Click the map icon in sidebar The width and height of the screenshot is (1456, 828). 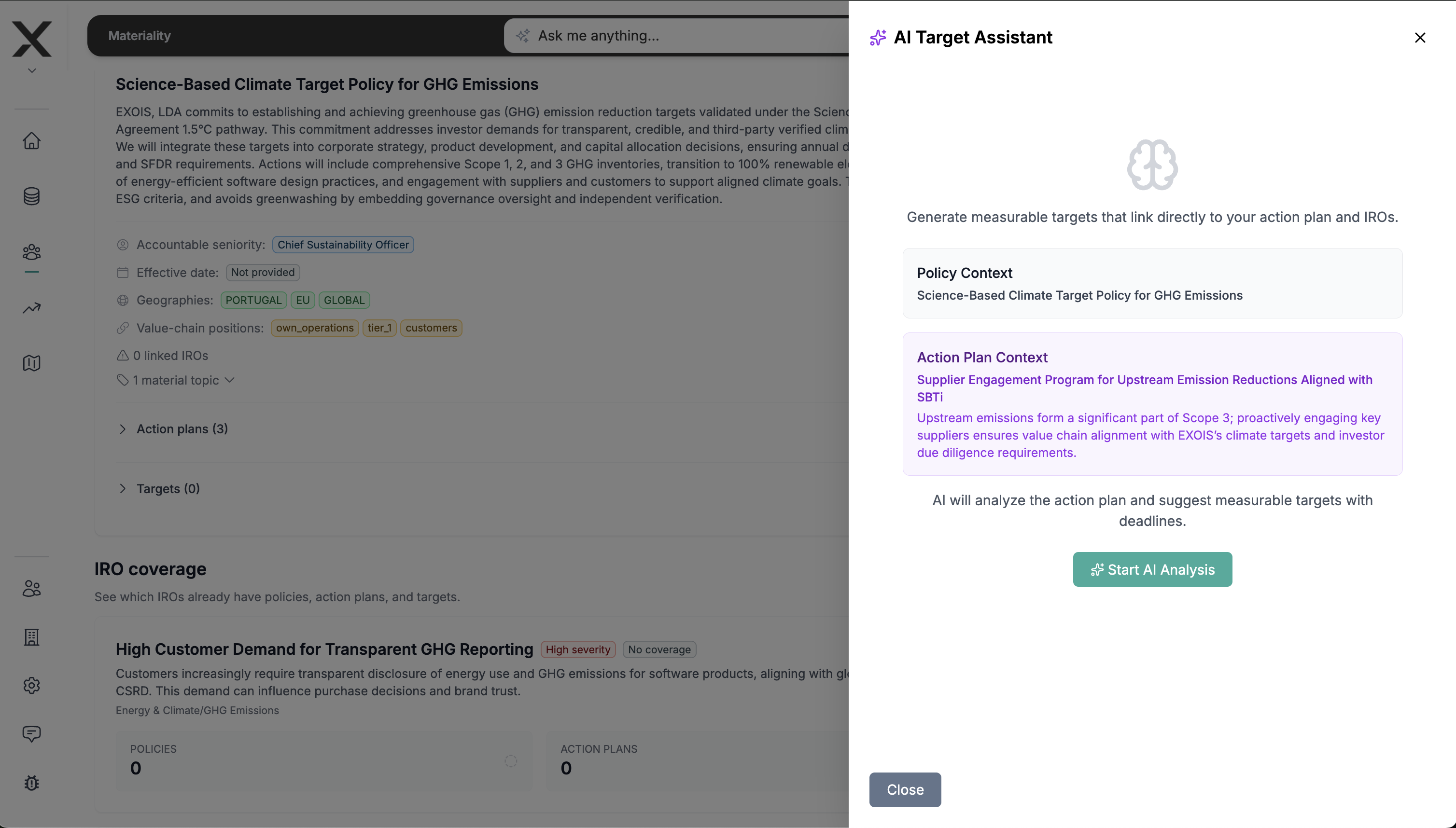tap(32, 363)
